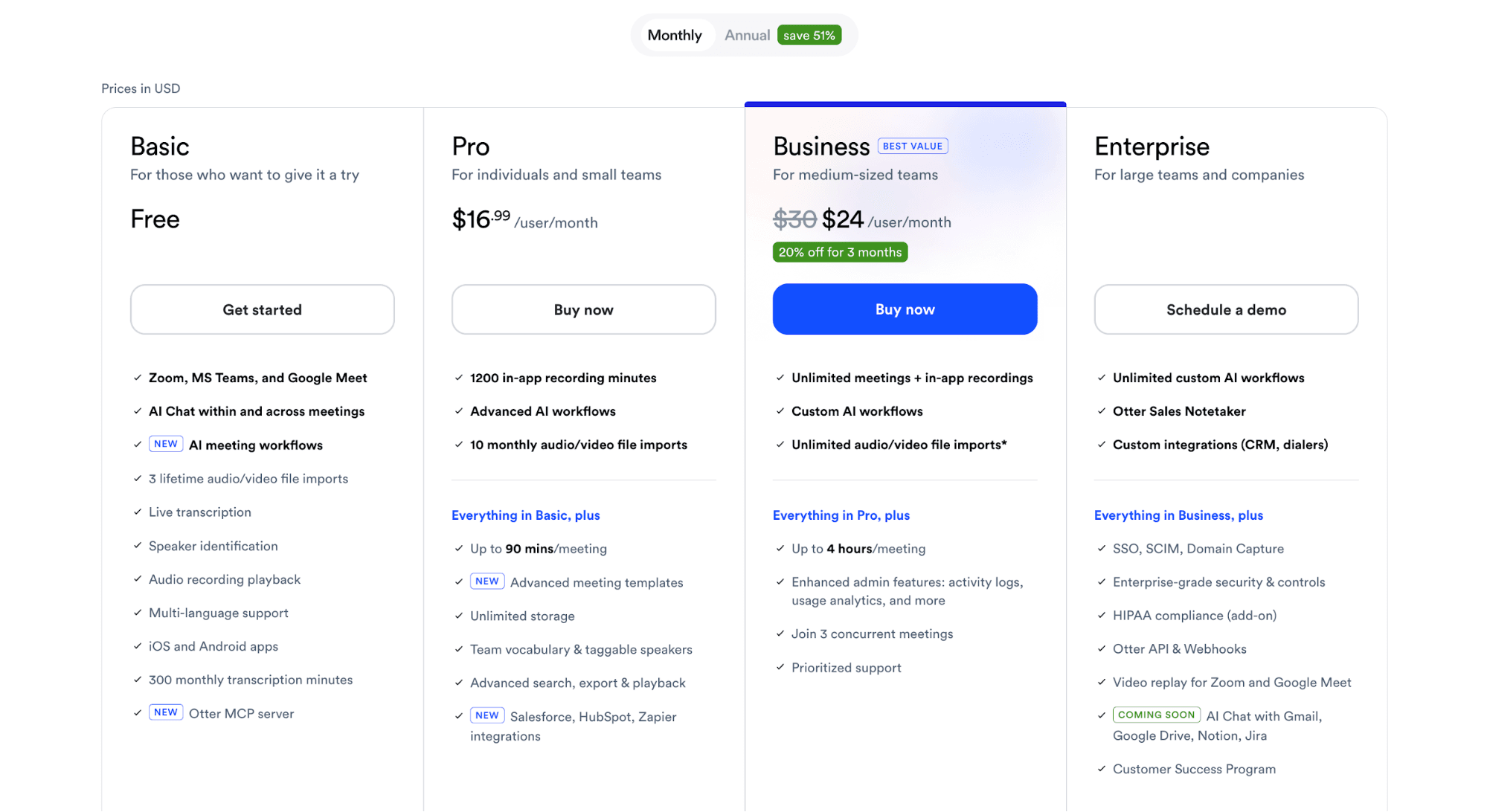
Task: Click the COMING SOON badge
Action: pos(1156,715)
